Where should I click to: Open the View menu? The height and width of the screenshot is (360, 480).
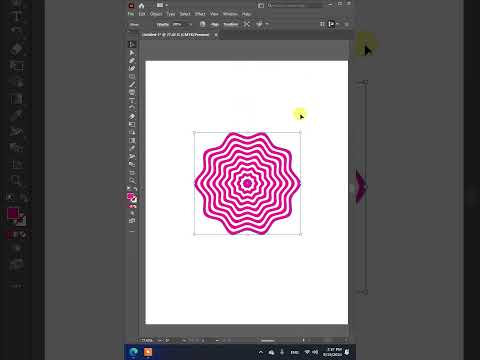coord(214,14)
